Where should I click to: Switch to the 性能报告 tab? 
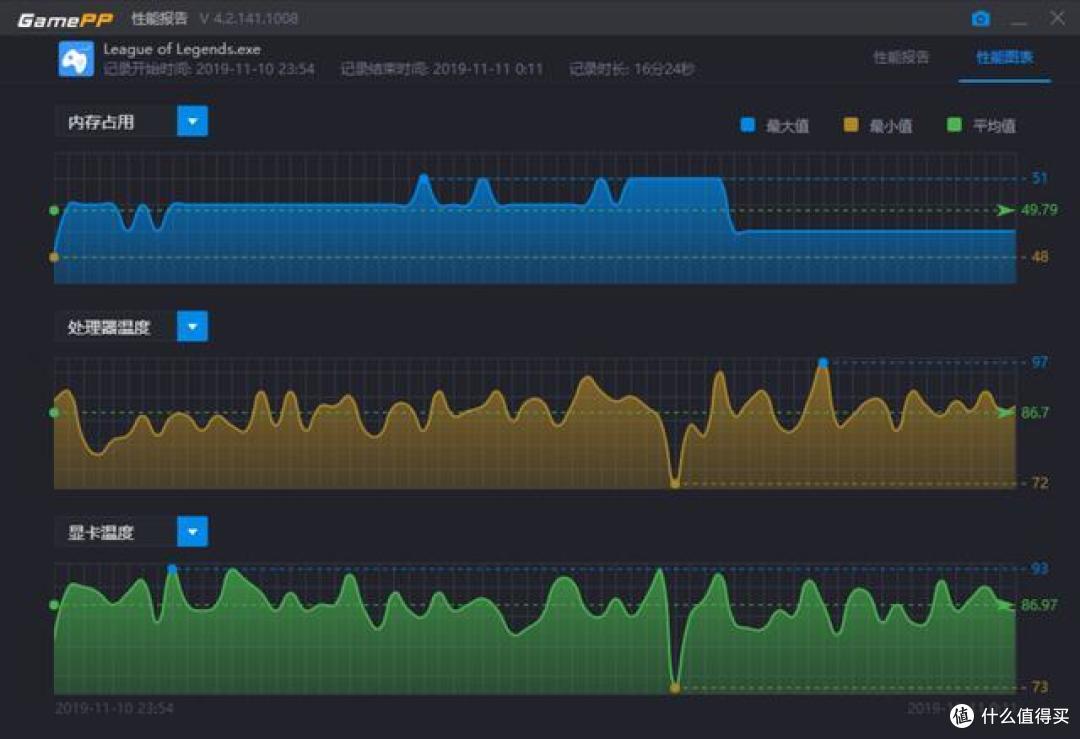coord(901,57)
